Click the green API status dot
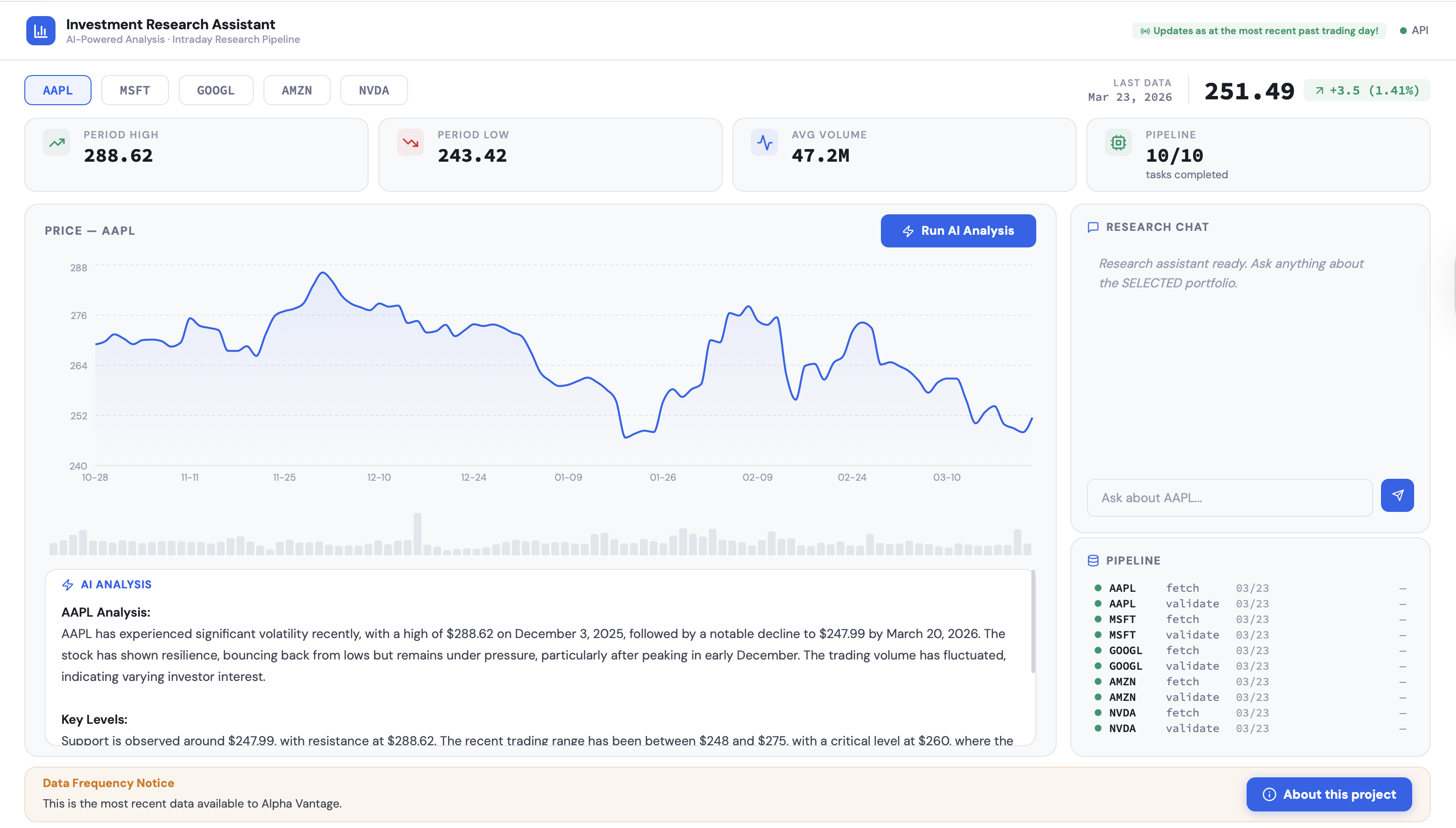 (x=1403, y=31)
